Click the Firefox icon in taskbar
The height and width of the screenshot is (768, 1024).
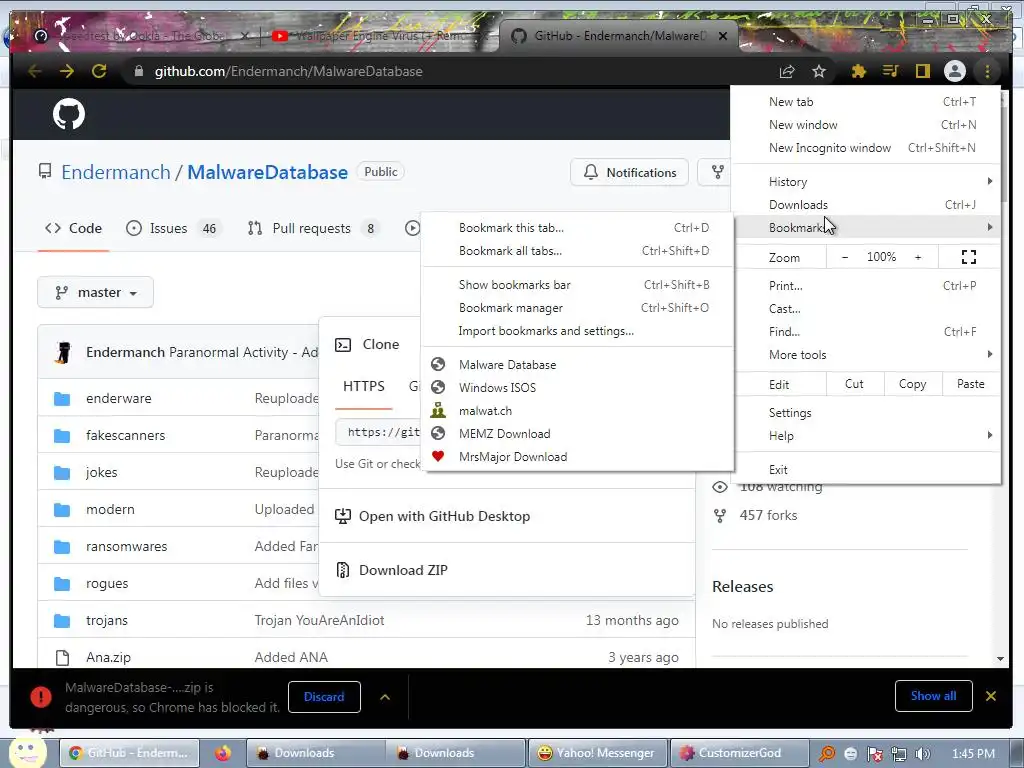pyautogui.click(x=223, y=753)
